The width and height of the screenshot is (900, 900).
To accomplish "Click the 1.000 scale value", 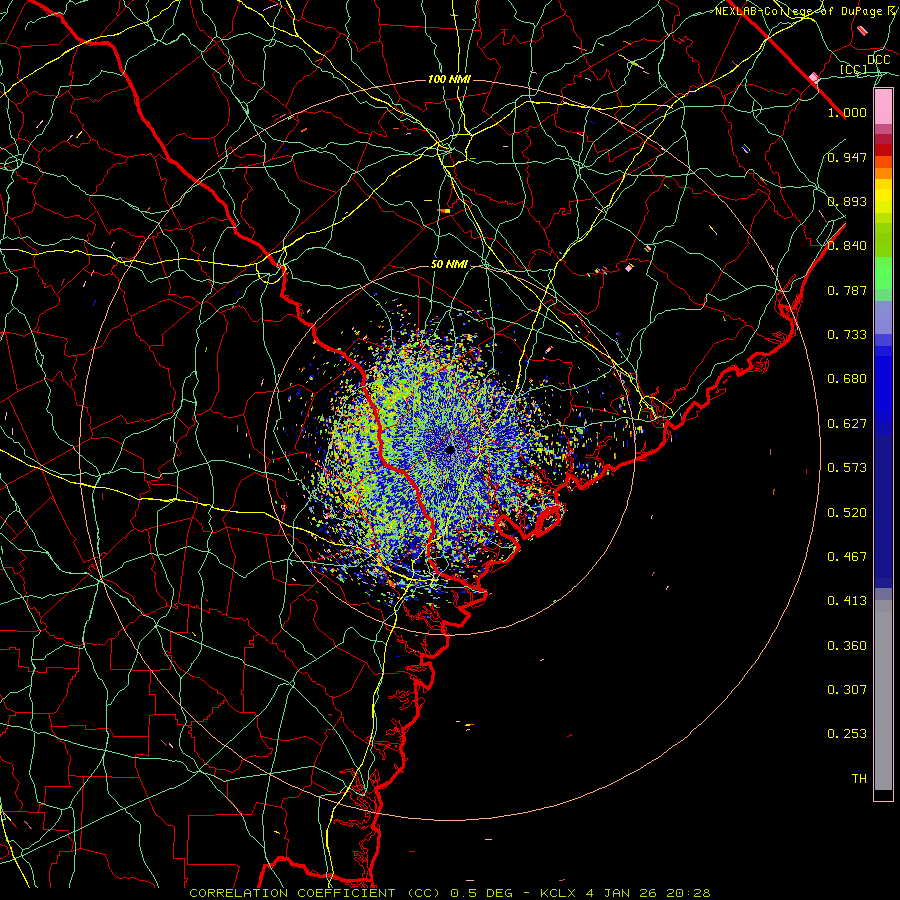I will click(x=847, y=112).
